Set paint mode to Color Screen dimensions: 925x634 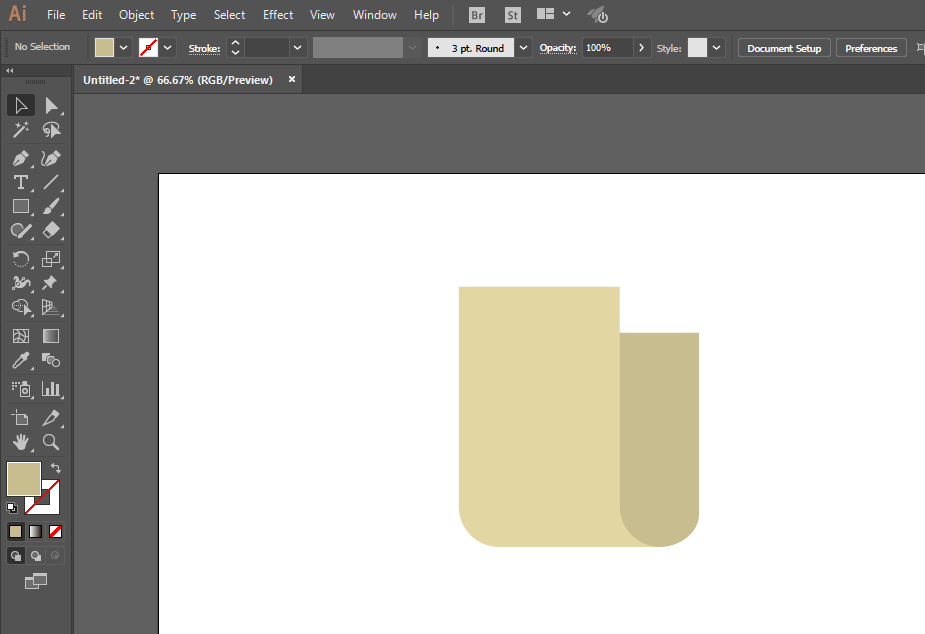pyautogui.click(x=15, y=531)
